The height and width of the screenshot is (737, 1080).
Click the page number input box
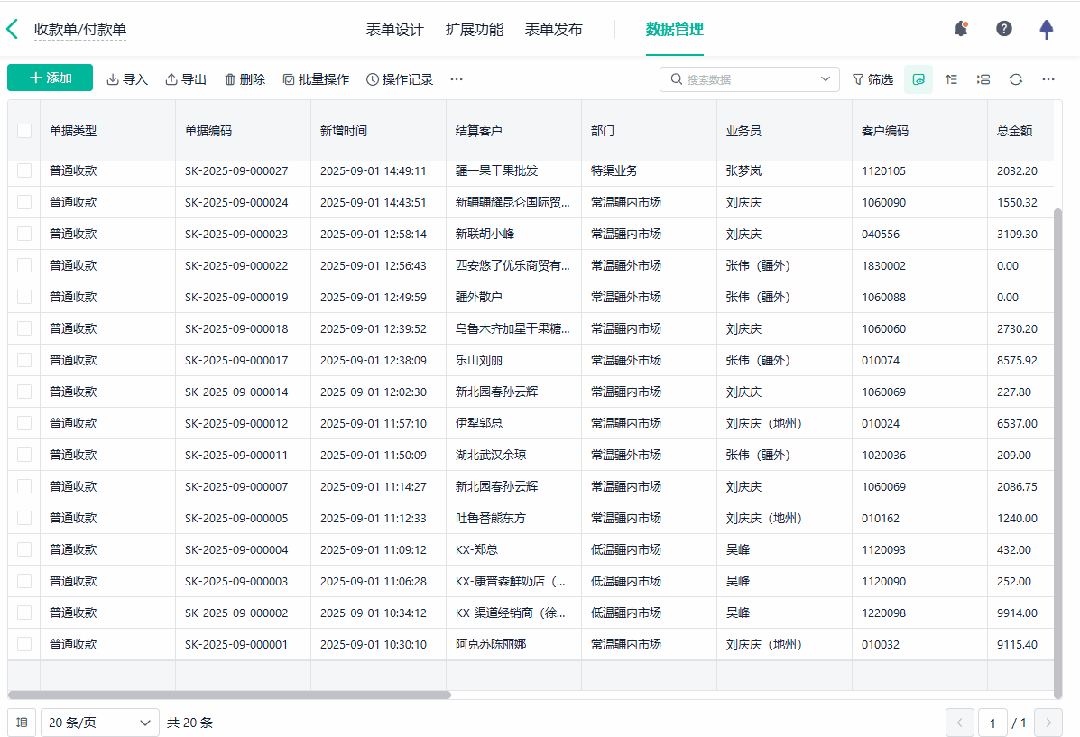pos(993,723)
